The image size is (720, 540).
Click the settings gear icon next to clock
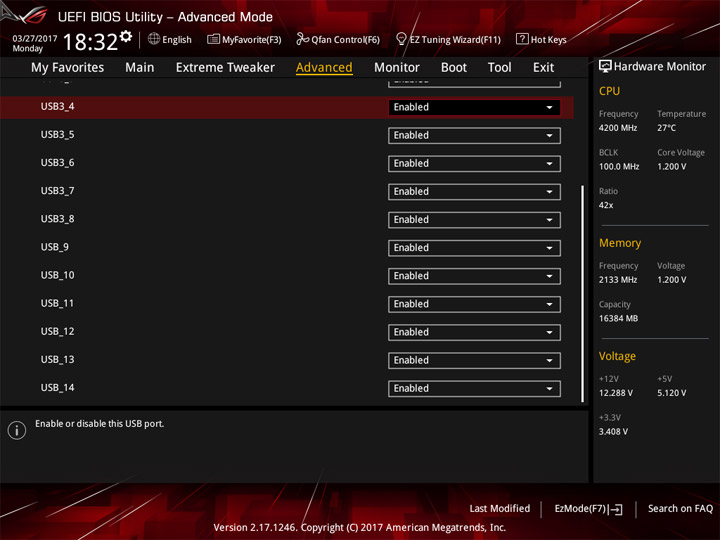click(x=126, y=36)
